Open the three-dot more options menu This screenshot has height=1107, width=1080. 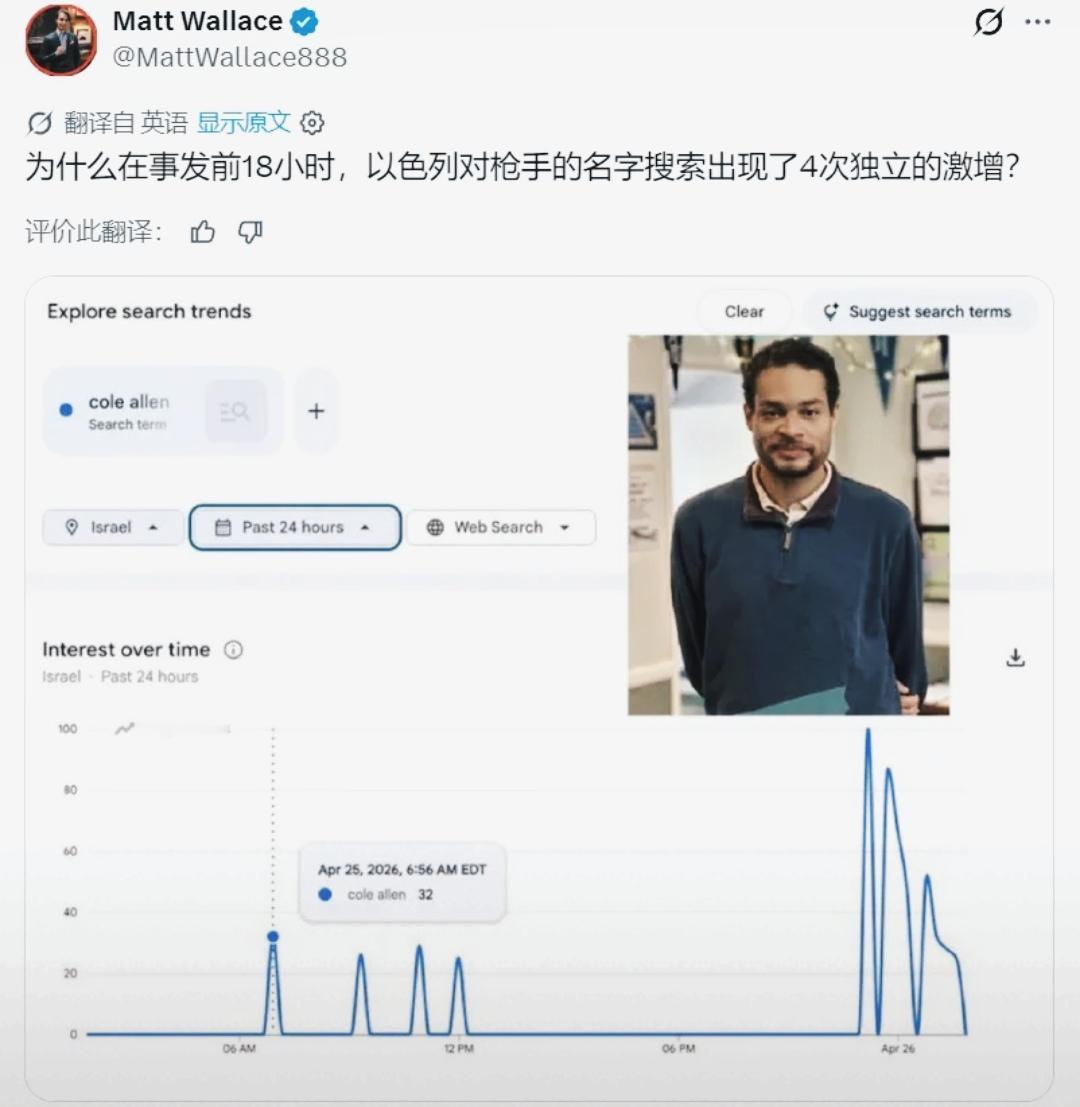pyautogui.click(x=1037, y=22)
